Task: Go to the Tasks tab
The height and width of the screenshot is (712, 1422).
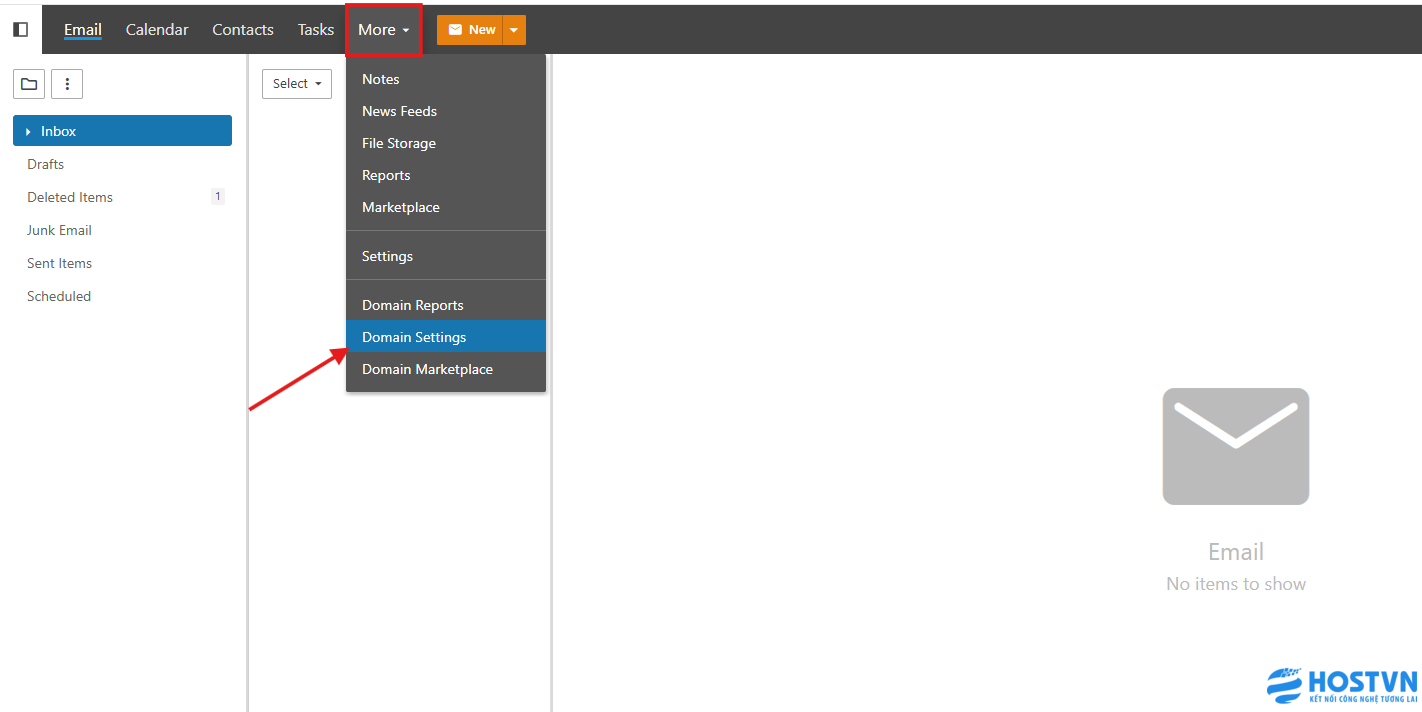Action: coord(315,30)
